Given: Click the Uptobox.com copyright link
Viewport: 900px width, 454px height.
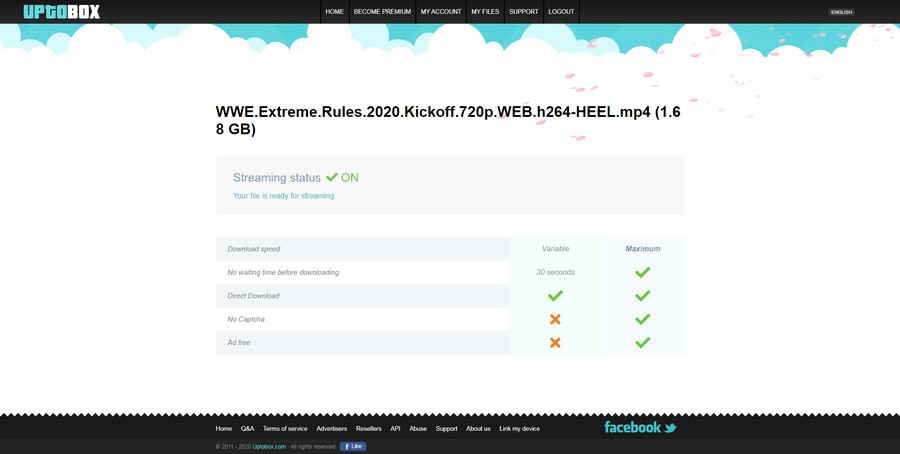Looking at the screenshot, I should pyautogui.click(x=269, y=447).
